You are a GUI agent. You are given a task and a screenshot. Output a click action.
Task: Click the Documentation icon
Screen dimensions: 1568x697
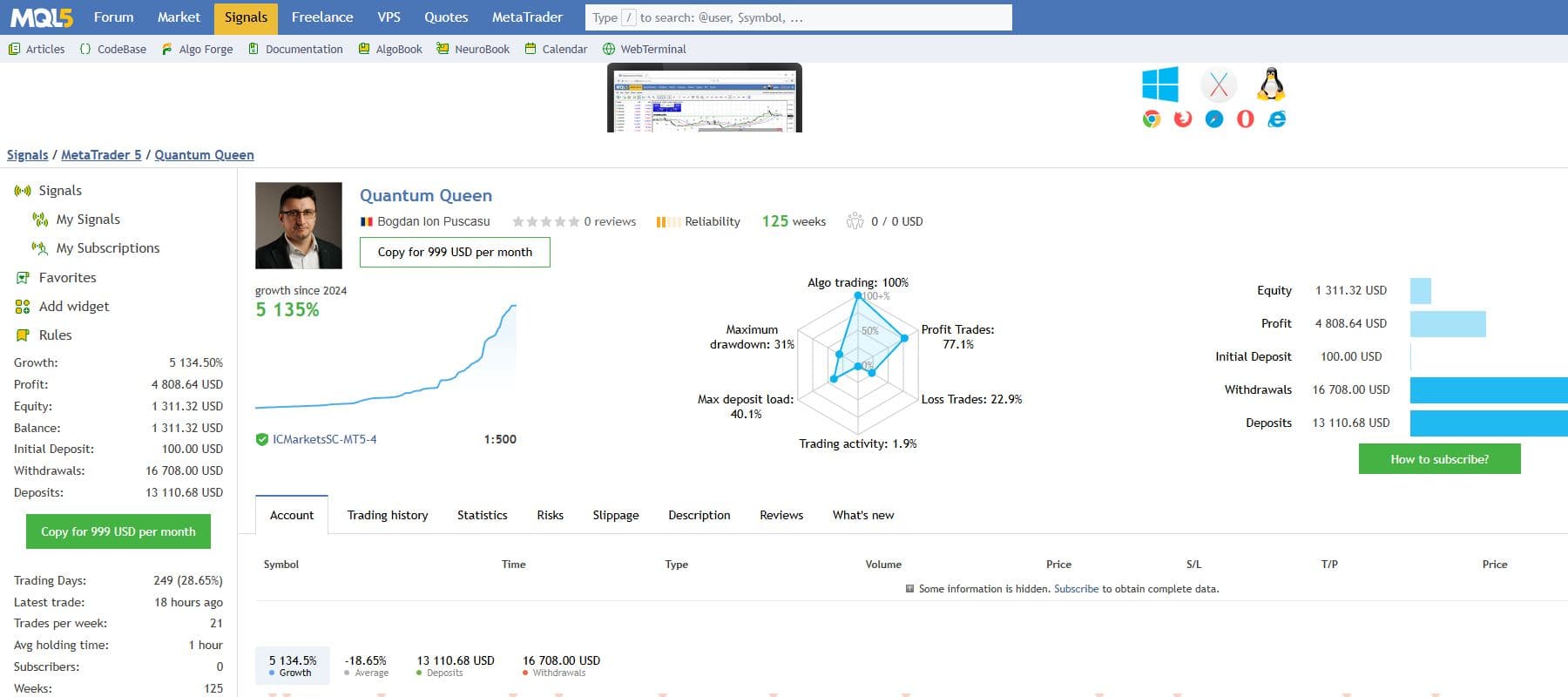coord(253,49)
